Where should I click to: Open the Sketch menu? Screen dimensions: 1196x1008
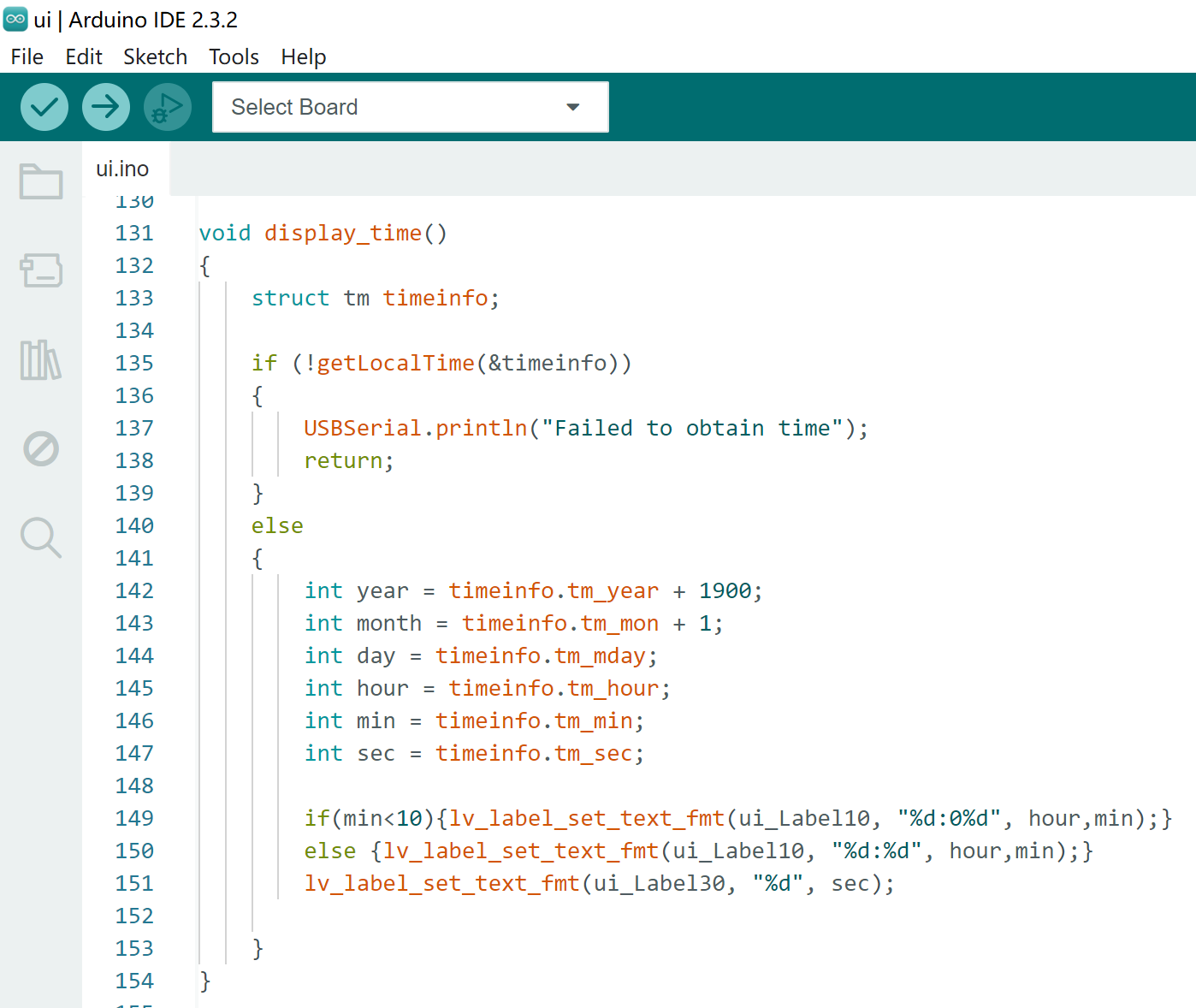[x=156, y=56]
